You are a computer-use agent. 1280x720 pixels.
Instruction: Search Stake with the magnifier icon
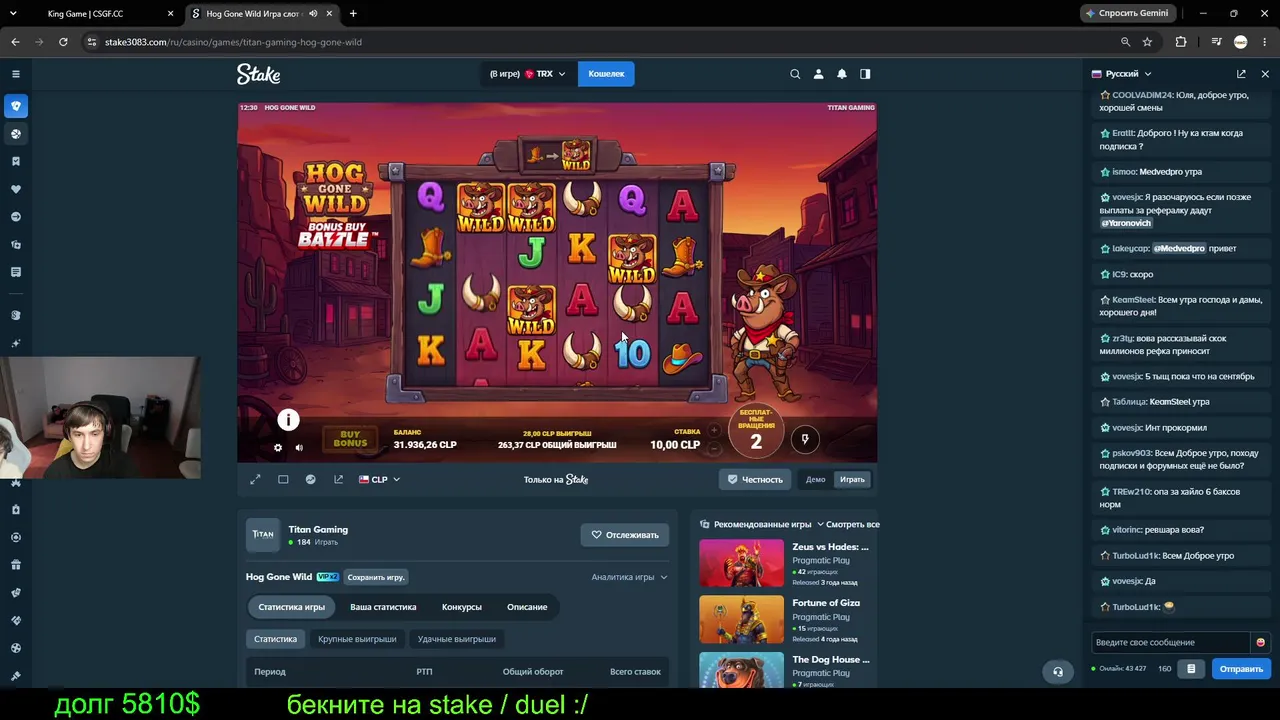(795, 74)
